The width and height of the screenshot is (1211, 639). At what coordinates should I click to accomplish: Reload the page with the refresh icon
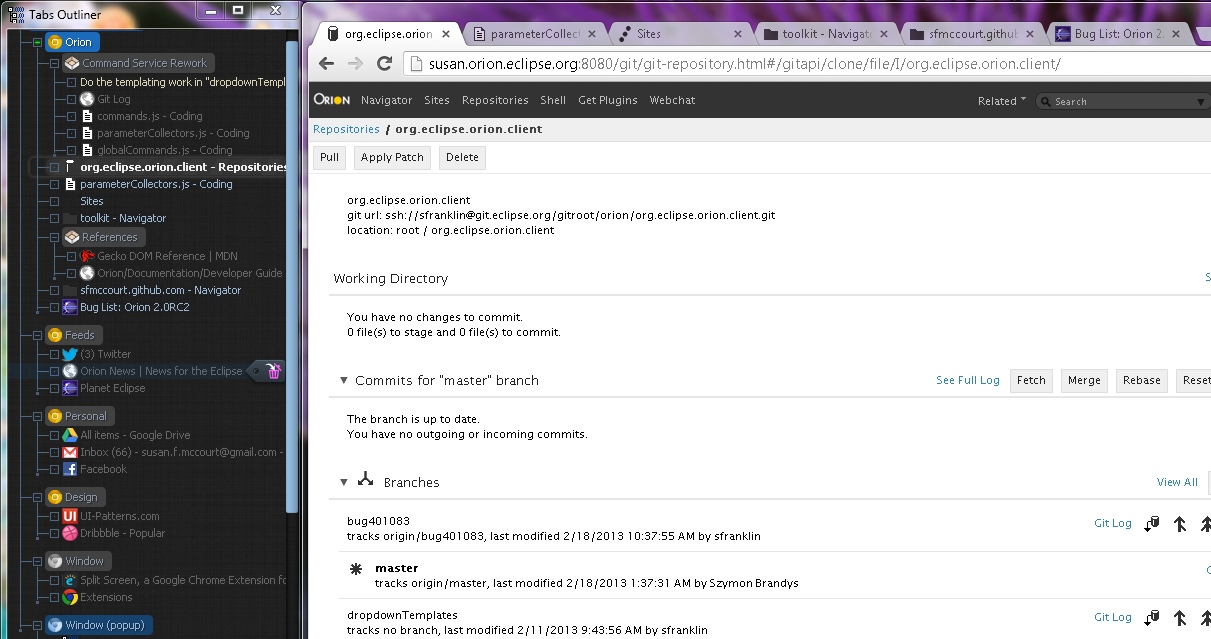(x=384, y=63)
